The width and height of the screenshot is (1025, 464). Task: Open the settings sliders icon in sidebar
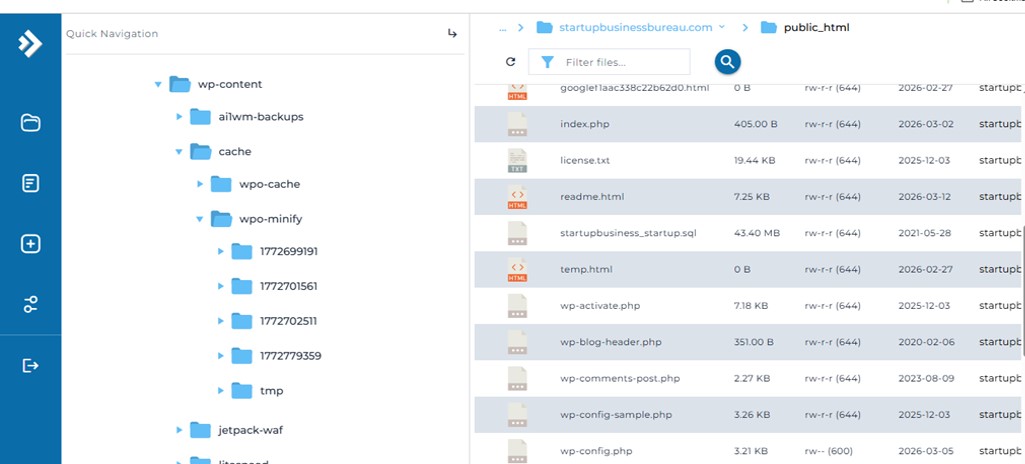click(30, 305)
